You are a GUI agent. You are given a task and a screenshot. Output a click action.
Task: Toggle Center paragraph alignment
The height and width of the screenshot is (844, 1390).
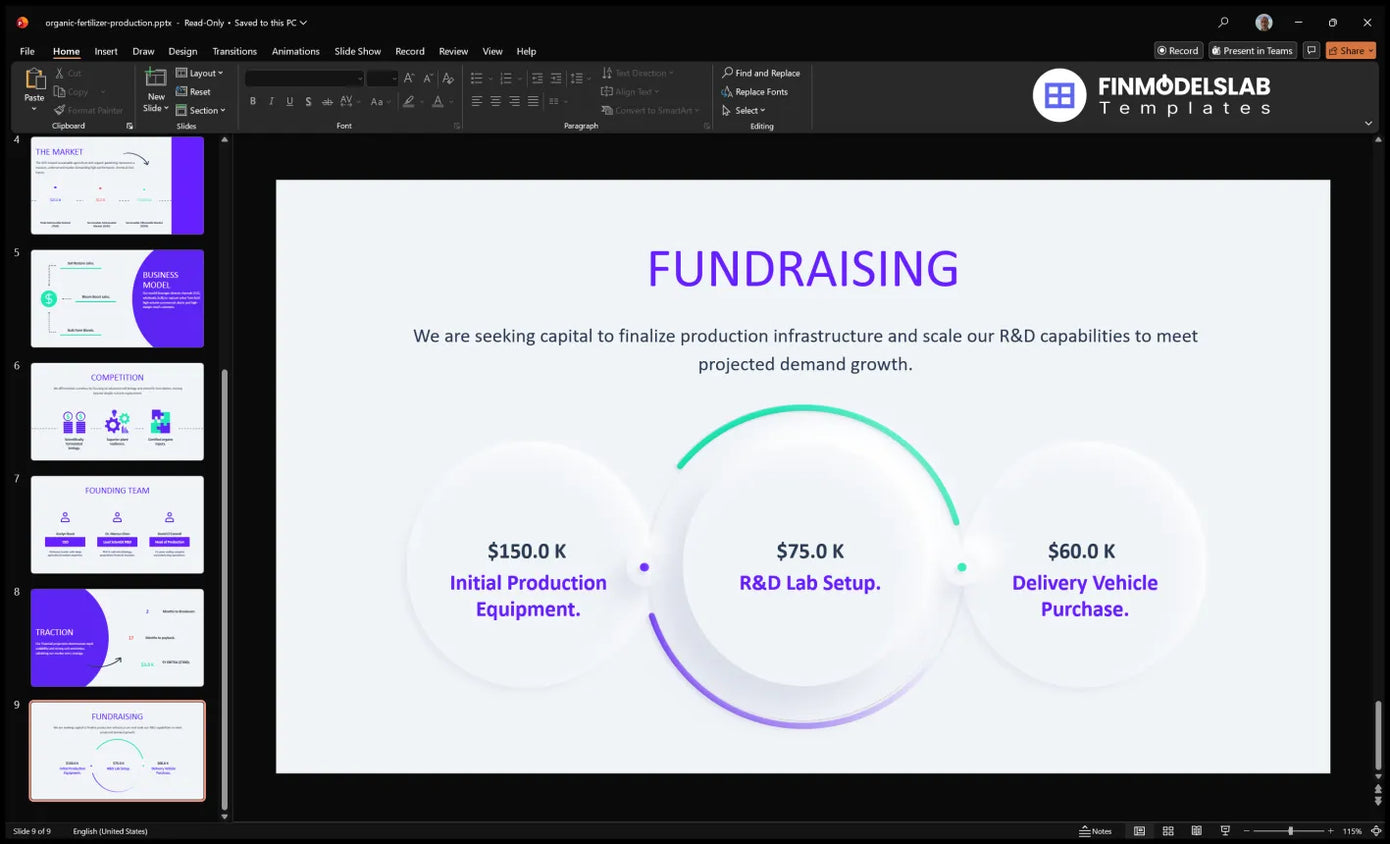(x=495, y=101)
